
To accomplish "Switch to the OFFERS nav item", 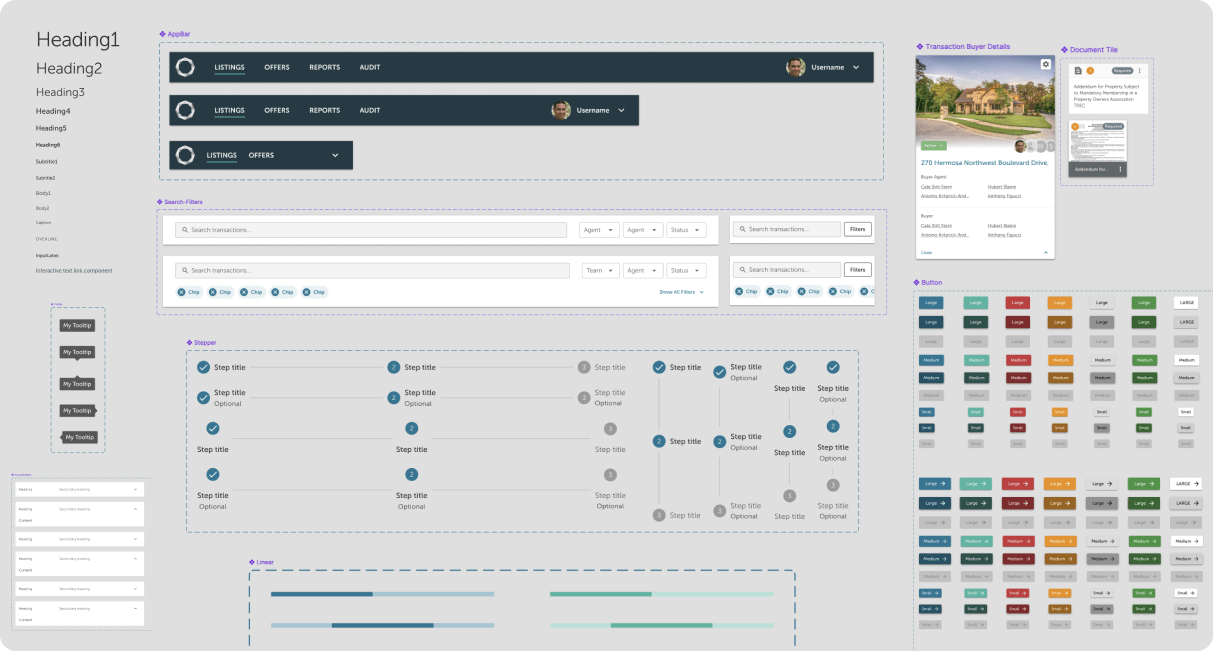I will (277, 67).
